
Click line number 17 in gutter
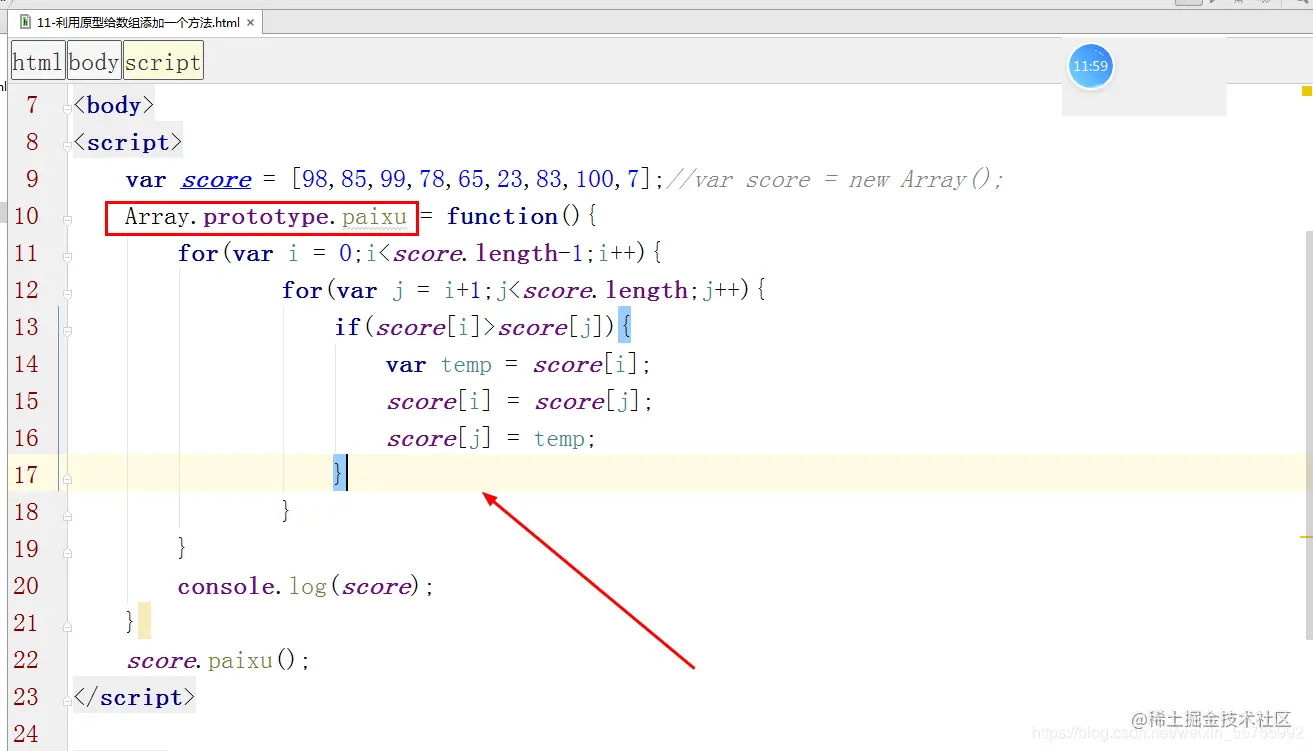pos(27,475)
